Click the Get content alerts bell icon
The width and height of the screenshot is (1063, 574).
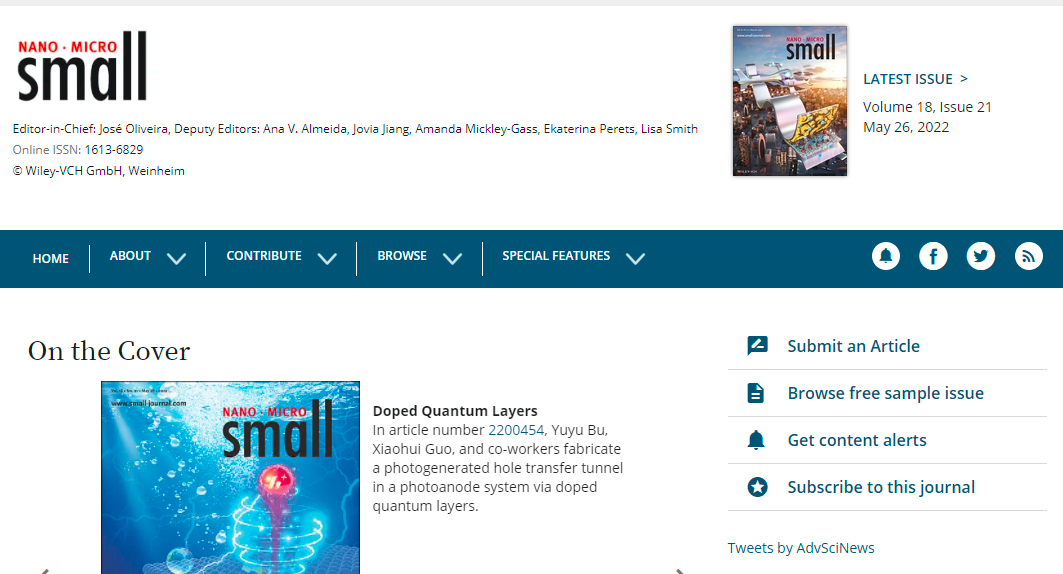[x=757, y=440]
